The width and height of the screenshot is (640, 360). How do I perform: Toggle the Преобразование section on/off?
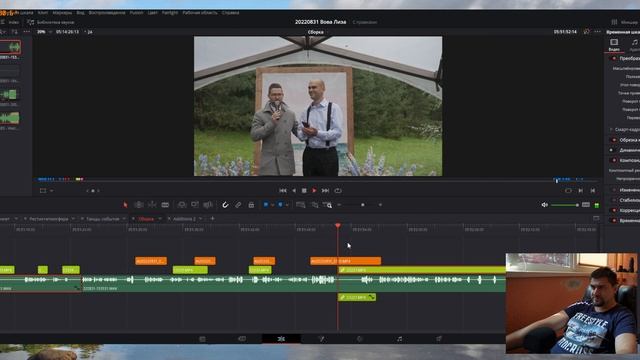click(614, 58)
